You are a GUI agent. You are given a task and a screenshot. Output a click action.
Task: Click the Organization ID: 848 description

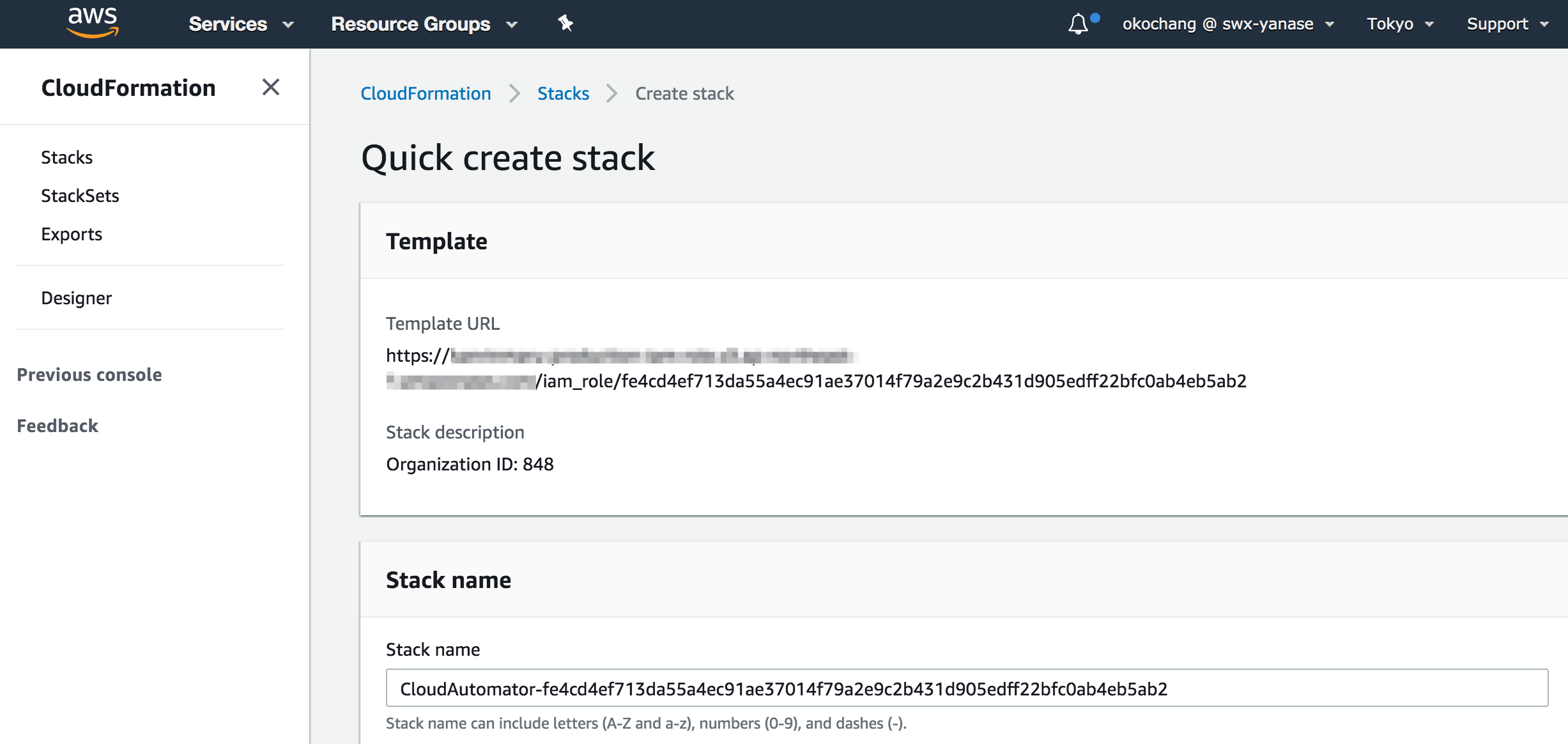click(x=470, y=464)
